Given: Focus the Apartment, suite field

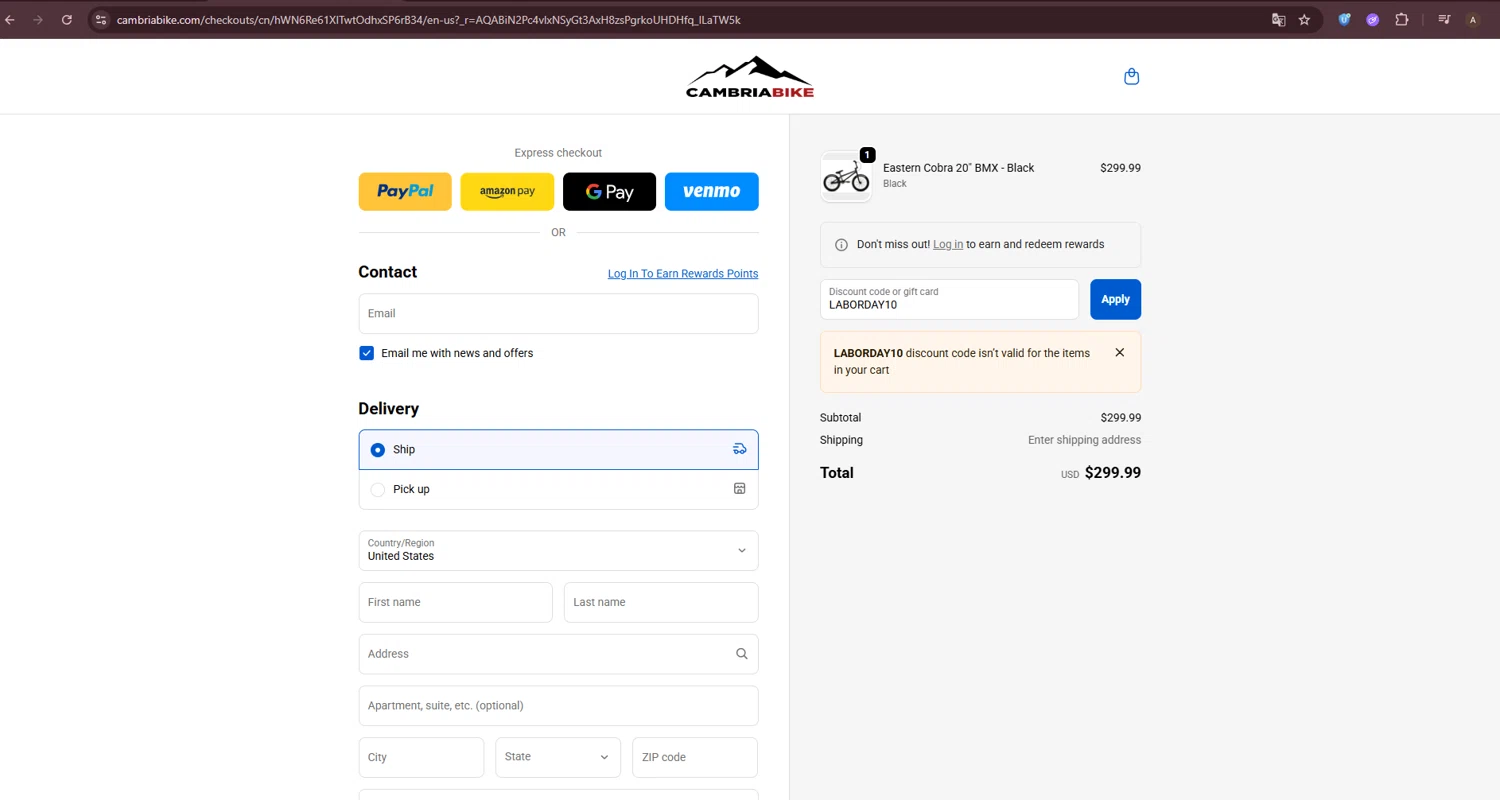Looking at the screenshot, I should pos(558,706).
